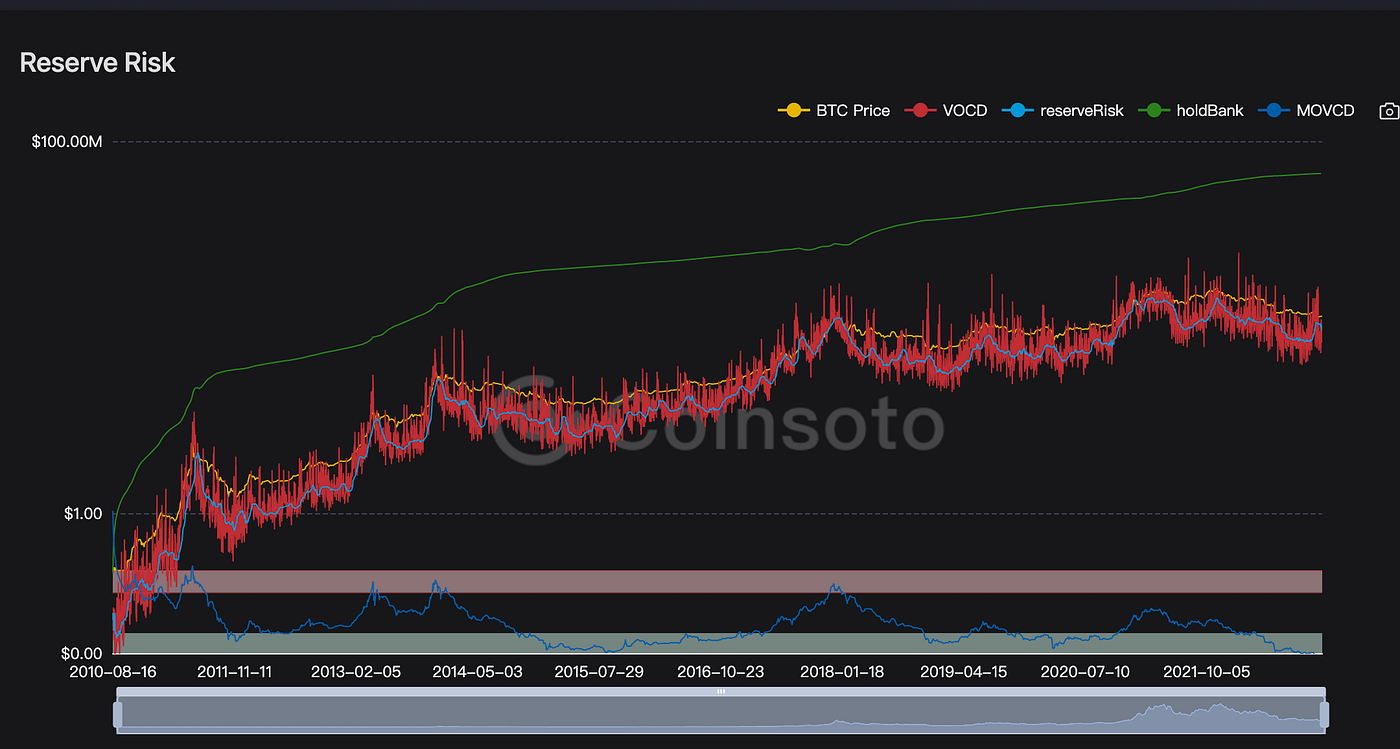Click the 2015-07-29 date label
The image size is (1400, 749).
pos(600,672)
